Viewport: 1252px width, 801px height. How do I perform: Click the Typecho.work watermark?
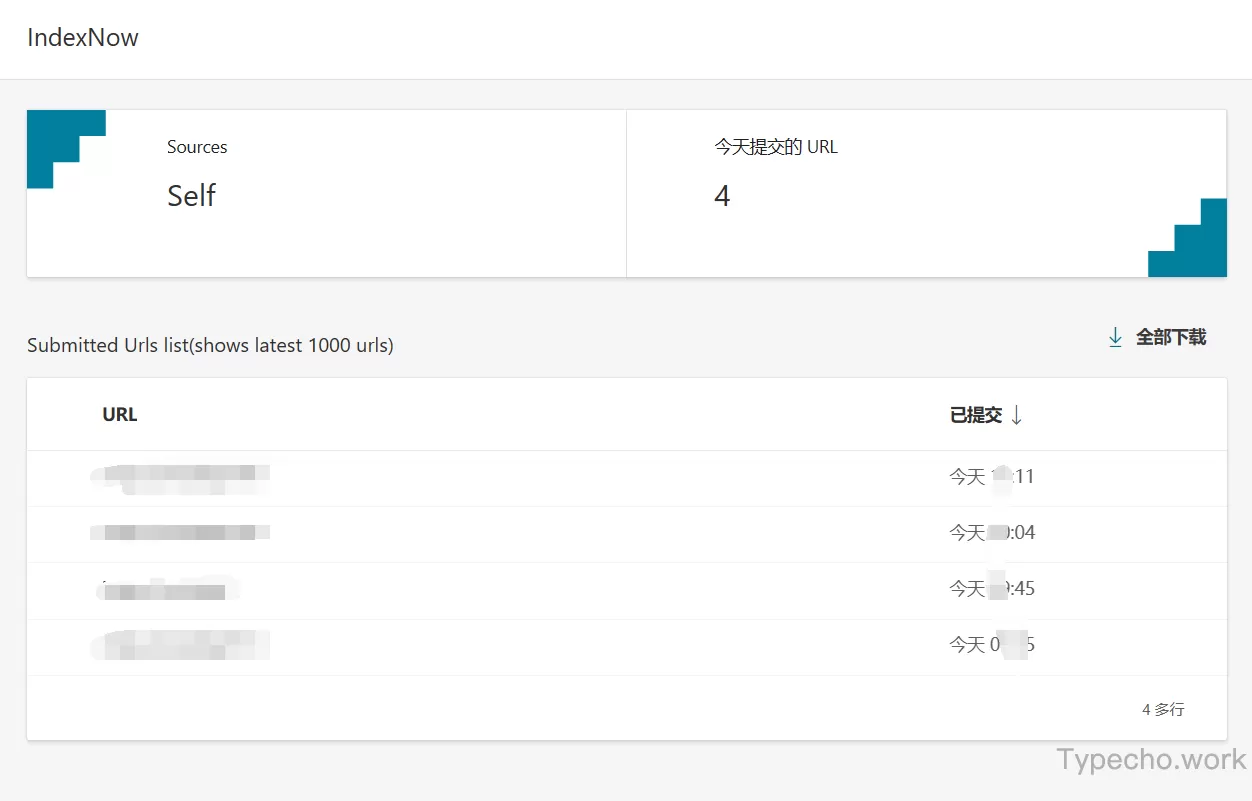coord(1152,759)
